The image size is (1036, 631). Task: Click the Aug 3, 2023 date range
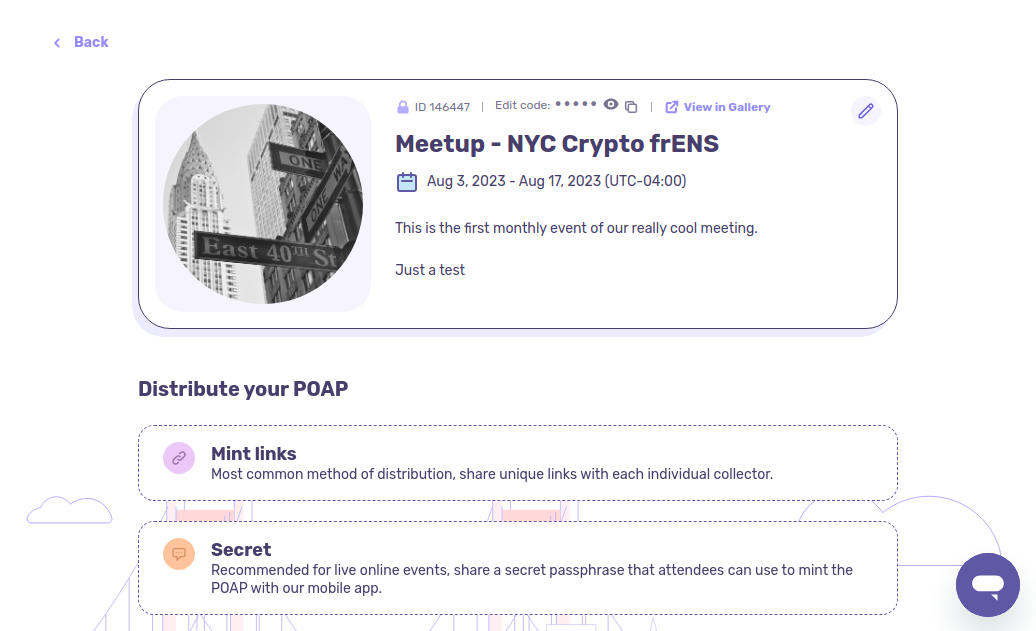556,181
